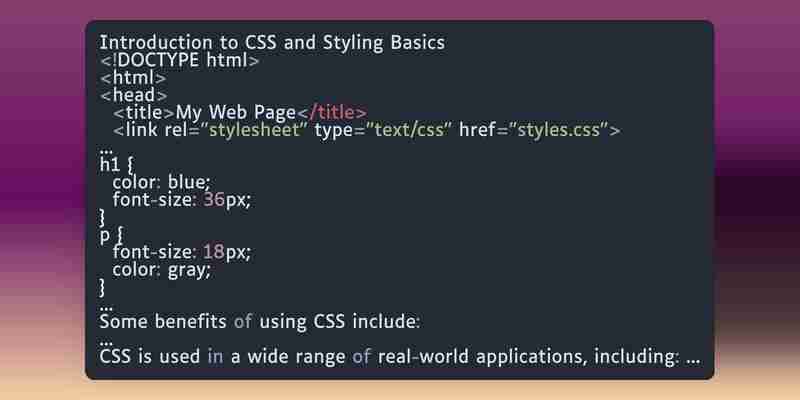
Task: Click the 'color: blue;' declaration
Action: pos(161,182)
